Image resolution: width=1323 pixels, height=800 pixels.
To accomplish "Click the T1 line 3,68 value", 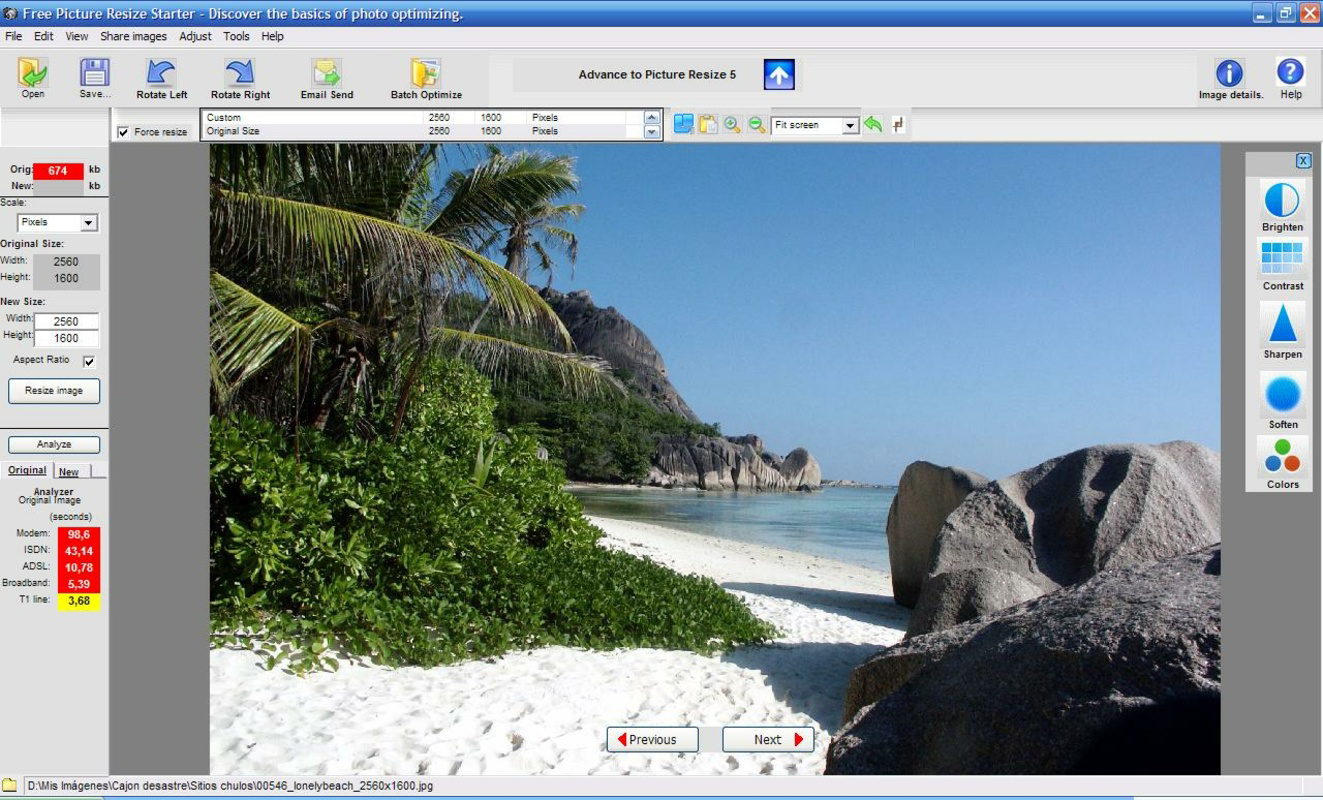I will point(79,601).
